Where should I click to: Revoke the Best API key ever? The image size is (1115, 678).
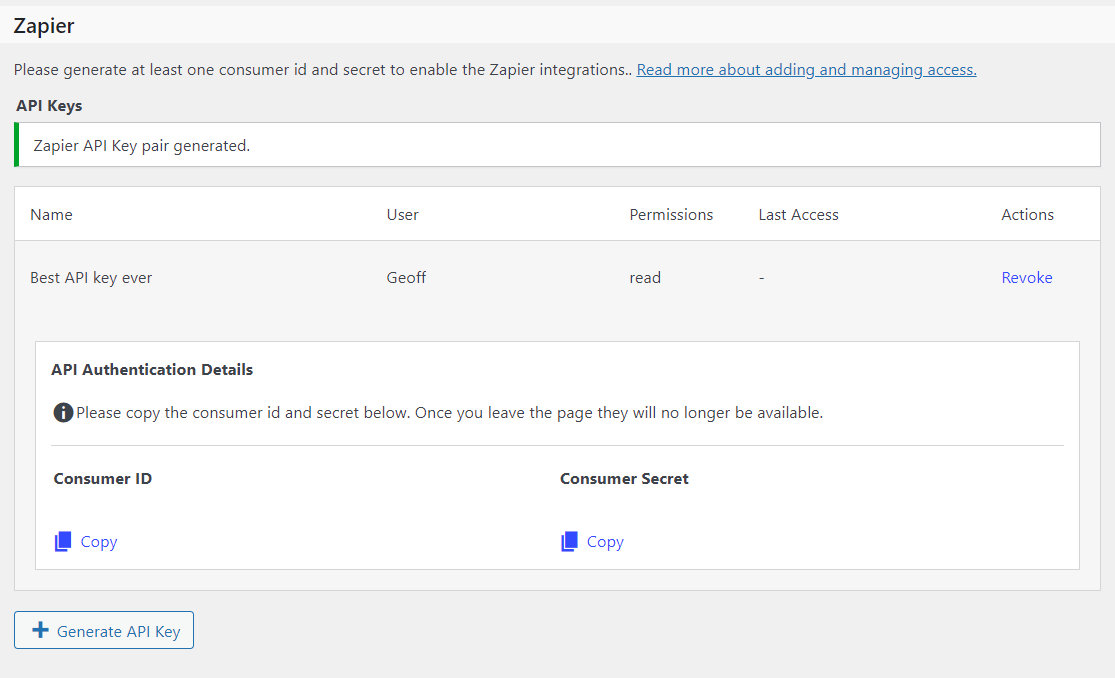point(1027,277)
